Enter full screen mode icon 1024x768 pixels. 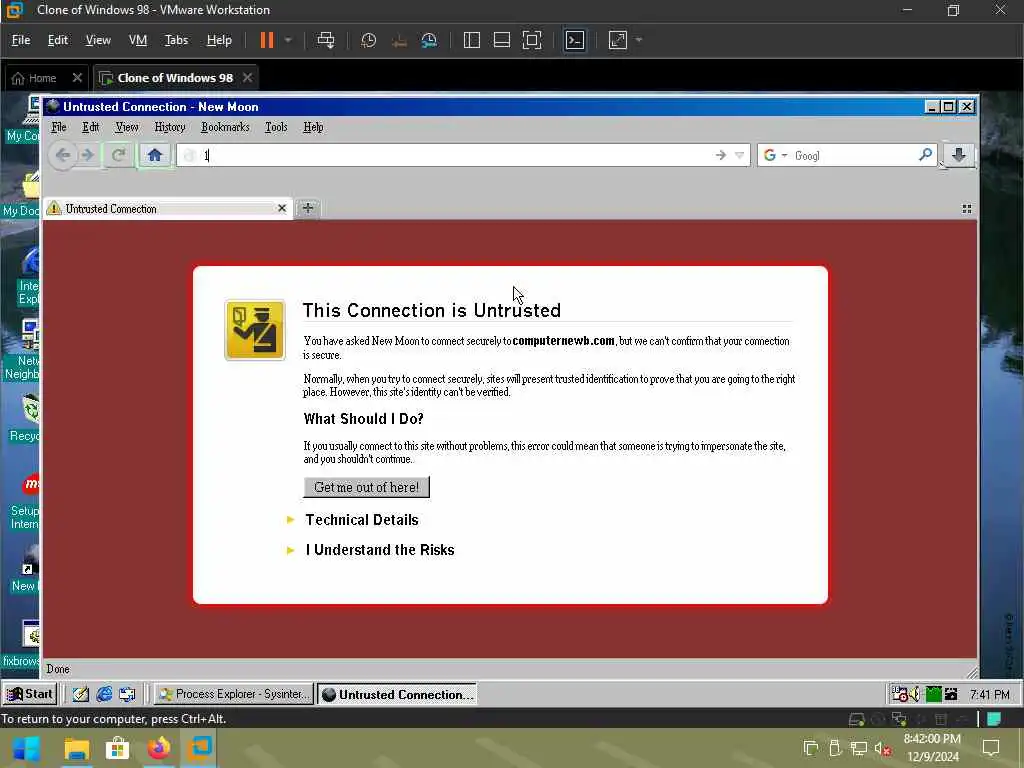pyautogui.click(x=532, y=40)
